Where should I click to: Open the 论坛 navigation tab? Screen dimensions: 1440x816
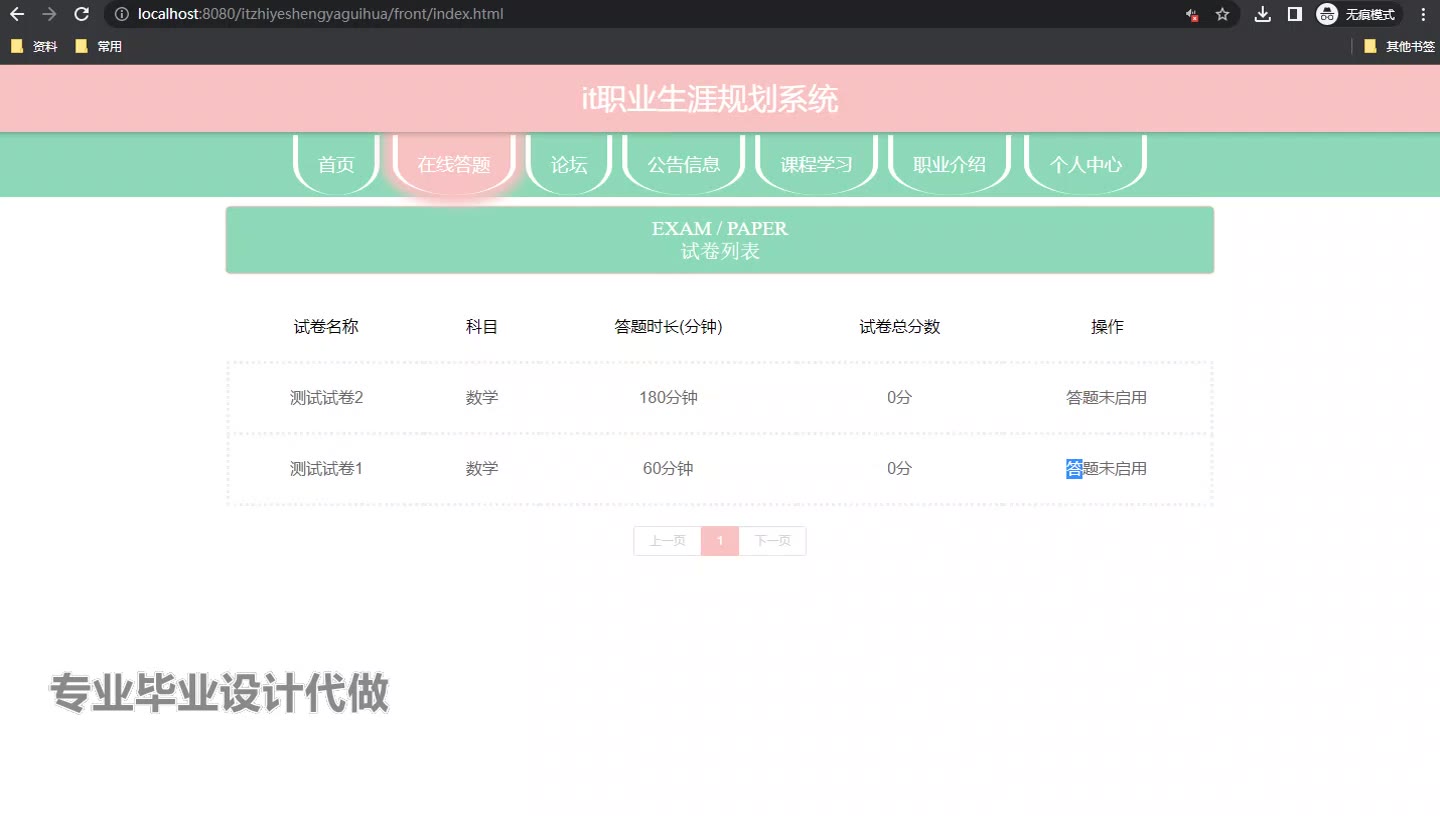569,165
